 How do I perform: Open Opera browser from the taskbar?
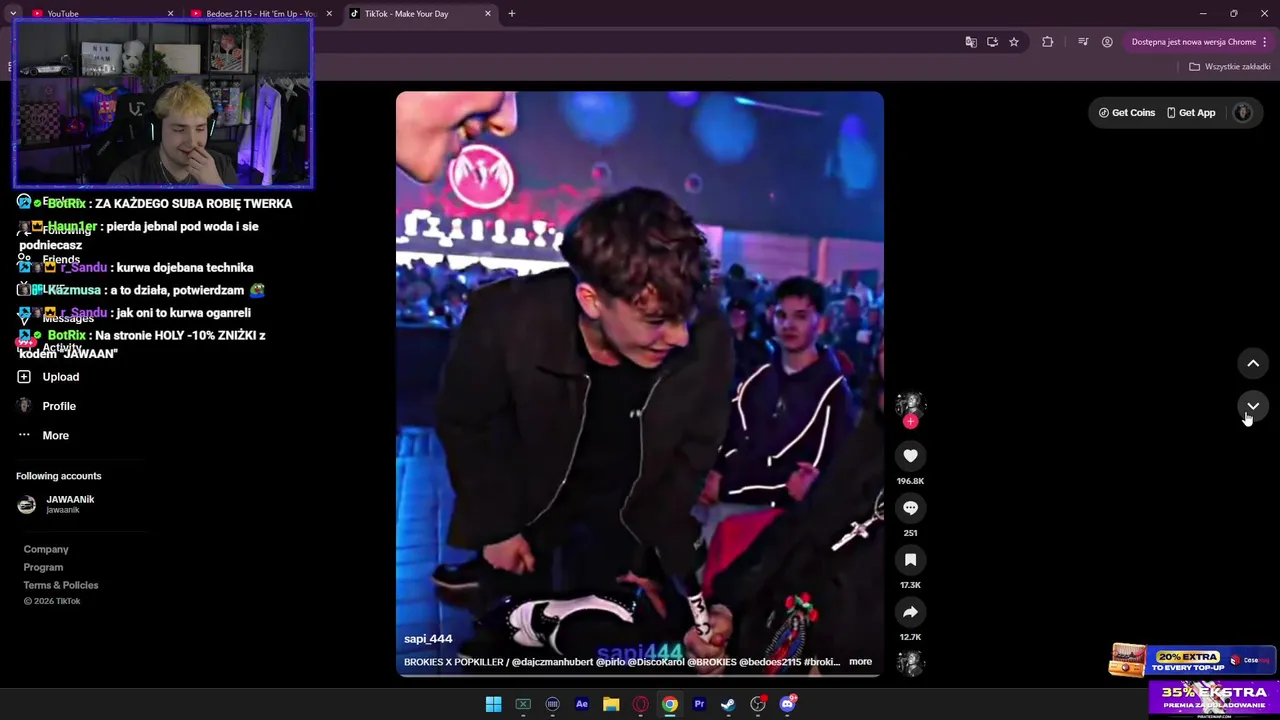[640, 704]
